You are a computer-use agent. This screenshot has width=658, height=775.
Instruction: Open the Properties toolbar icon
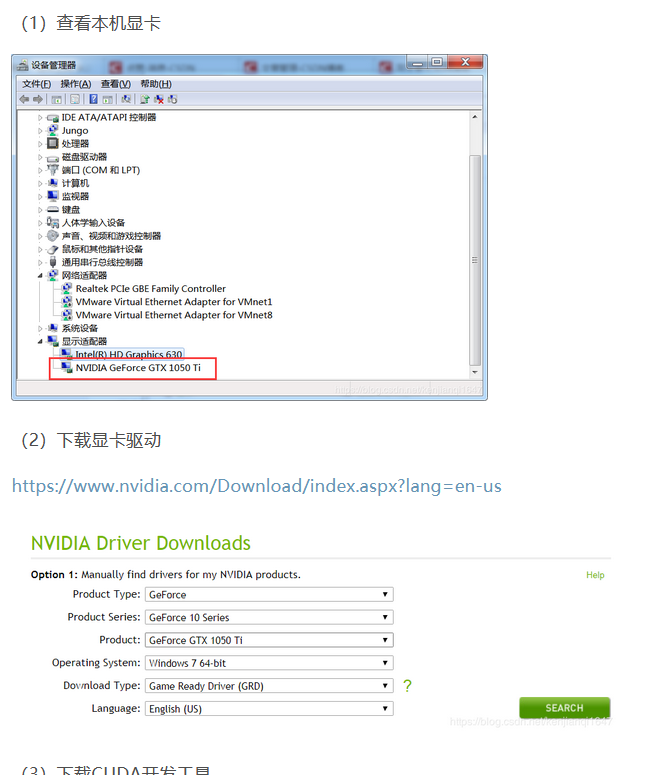pyautogui.click(x=75, y=99)
